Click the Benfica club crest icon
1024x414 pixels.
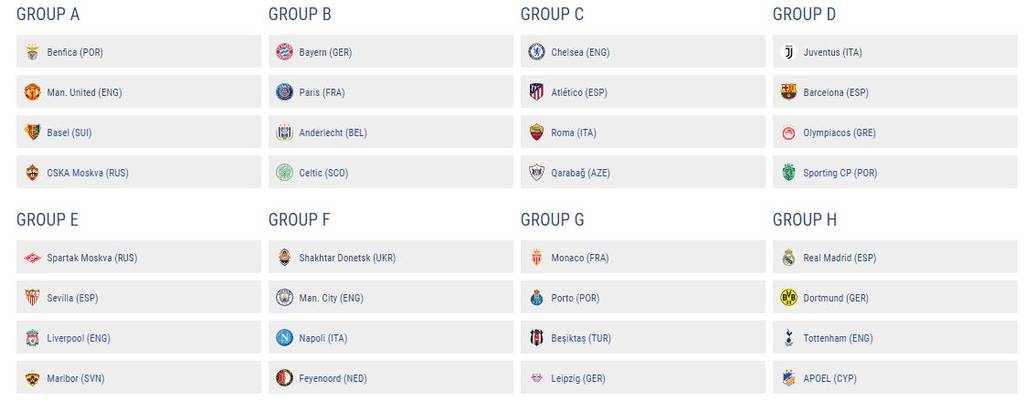tap(32, 52)
